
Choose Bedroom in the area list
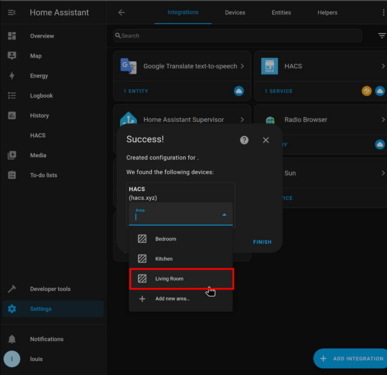181,239
